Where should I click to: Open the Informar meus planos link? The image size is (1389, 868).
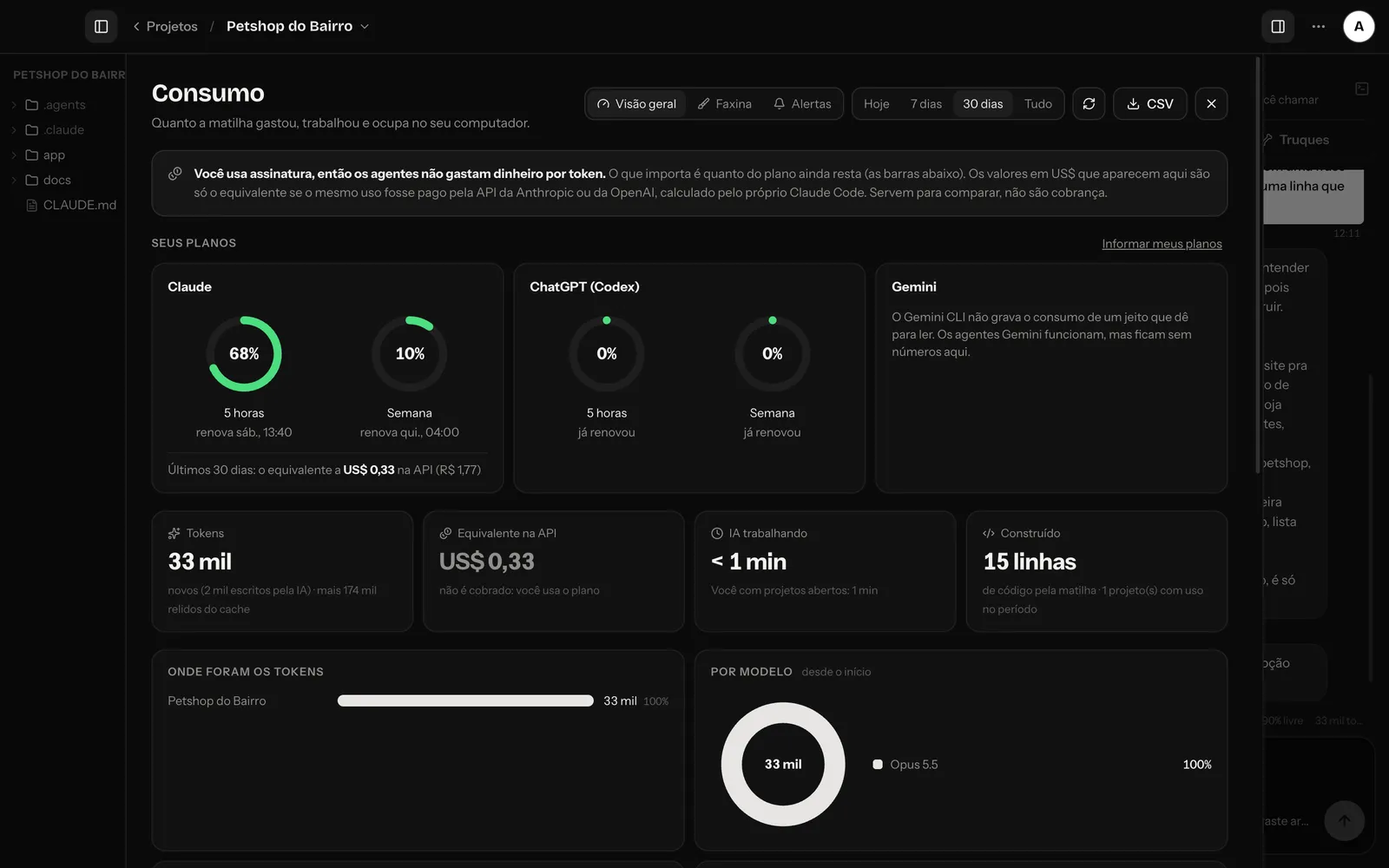(1162, 244)
